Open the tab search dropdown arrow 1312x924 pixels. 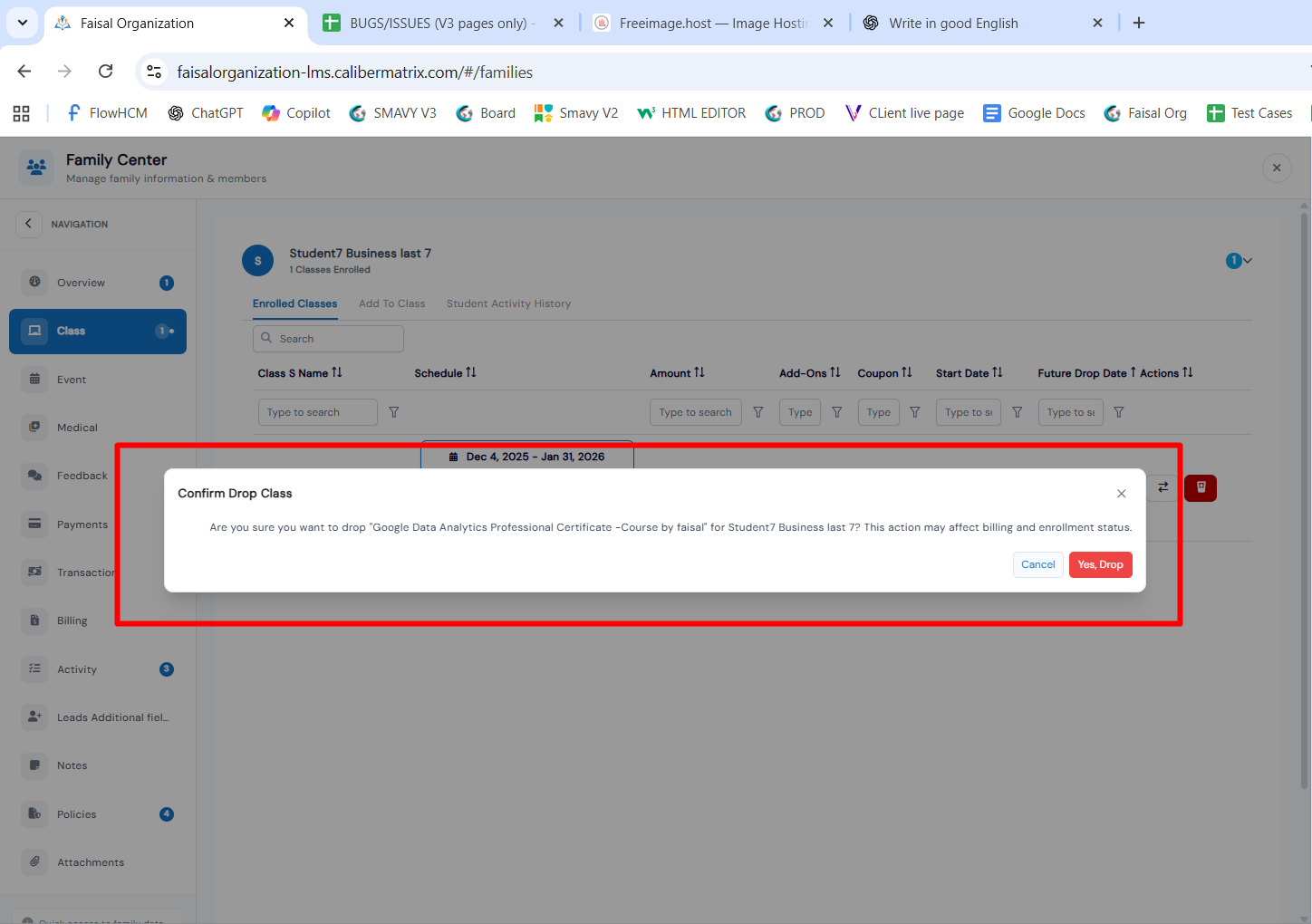coord(22,23)
